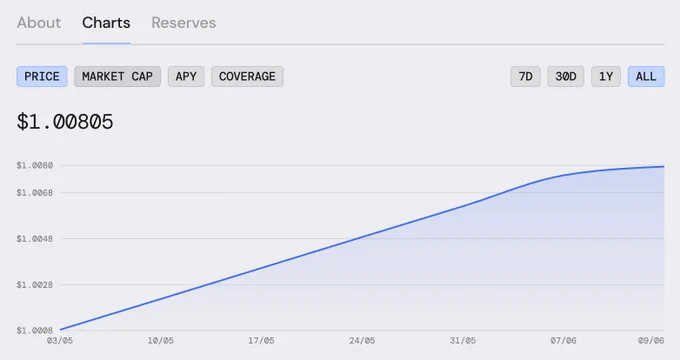Click the $1.00805 price value

[x=65, y=121]
